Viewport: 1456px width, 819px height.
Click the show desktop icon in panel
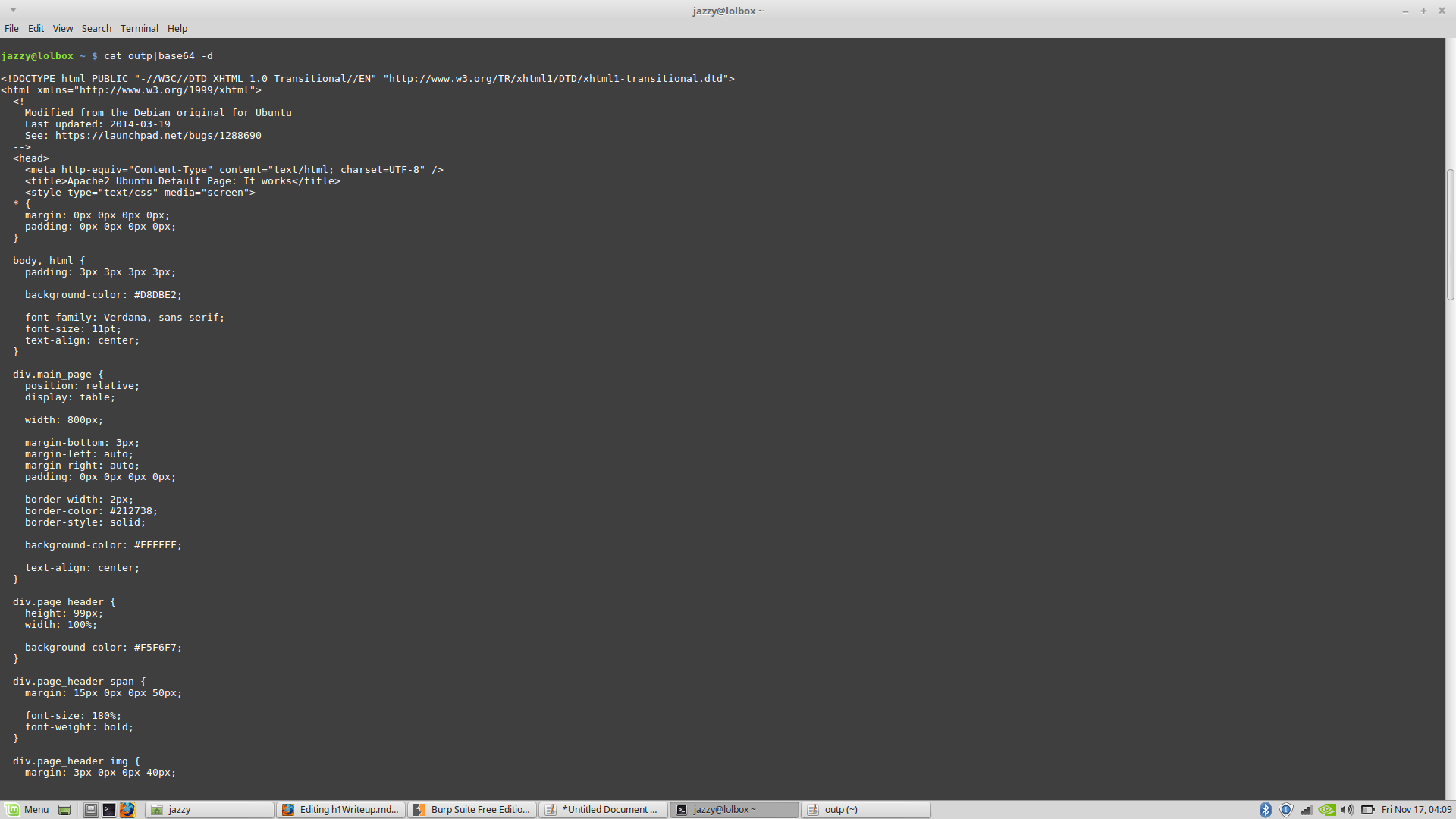point(64,810)
